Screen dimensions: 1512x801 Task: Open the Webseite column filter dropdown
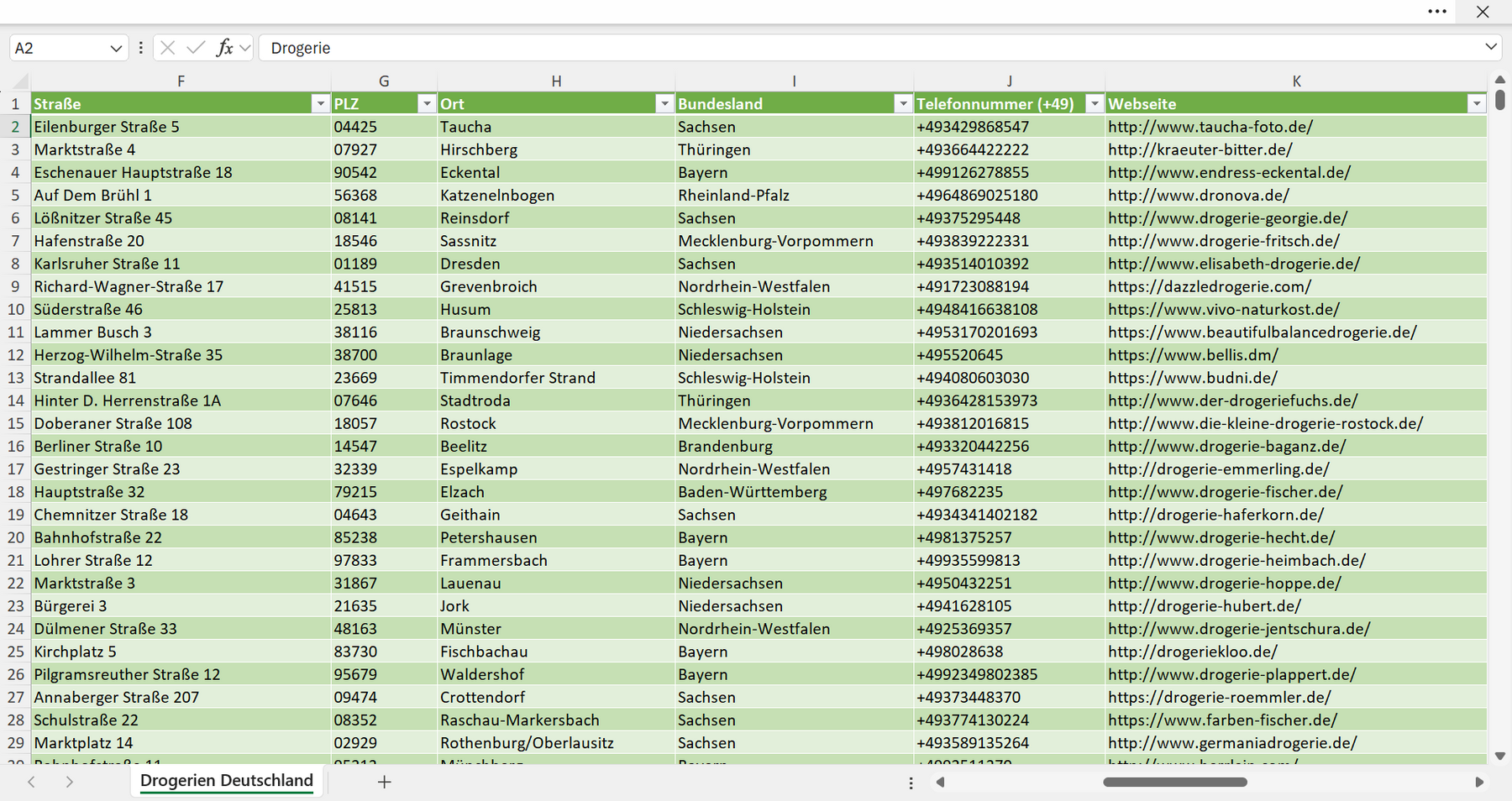point(1477,103)
